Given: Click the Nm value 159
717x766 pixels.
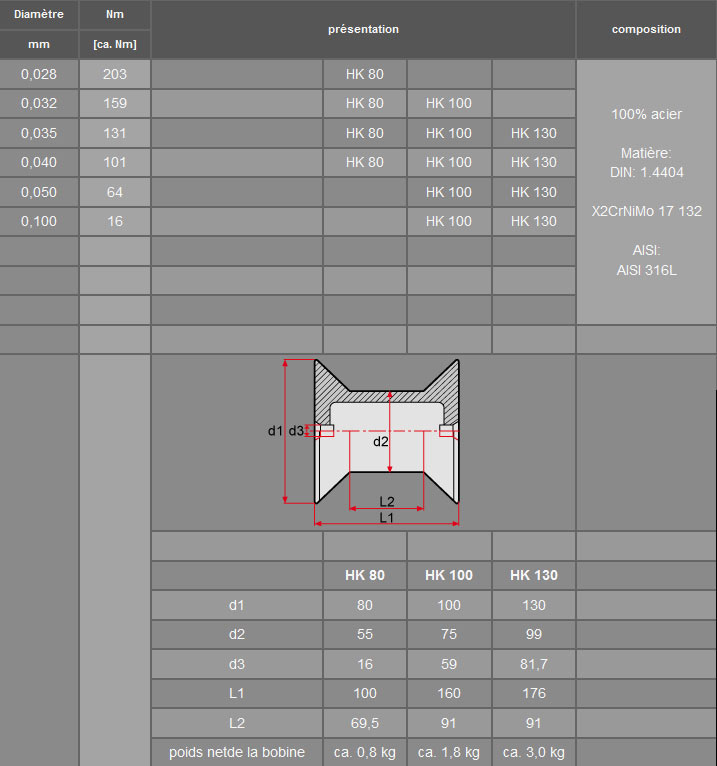Looking at the screenshot, I should pyautogui.click(x=115, y=104).
